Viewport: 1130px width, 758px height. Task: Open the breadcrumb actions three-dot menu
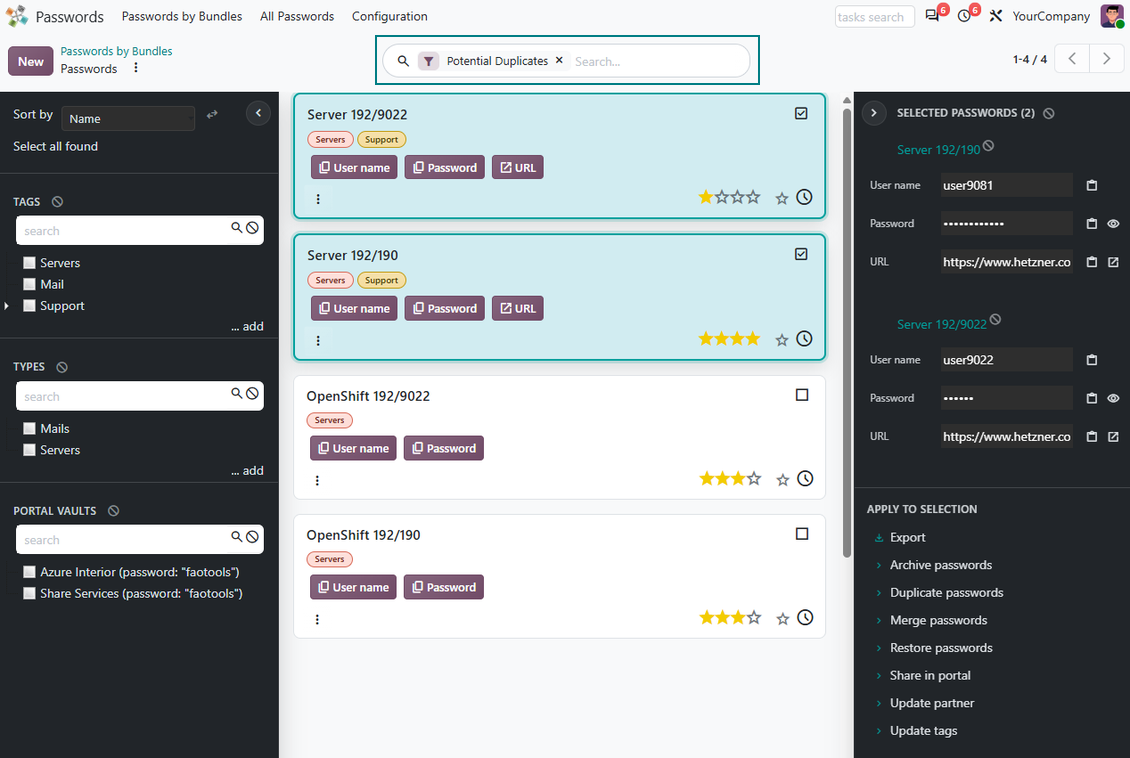(135, 68)
